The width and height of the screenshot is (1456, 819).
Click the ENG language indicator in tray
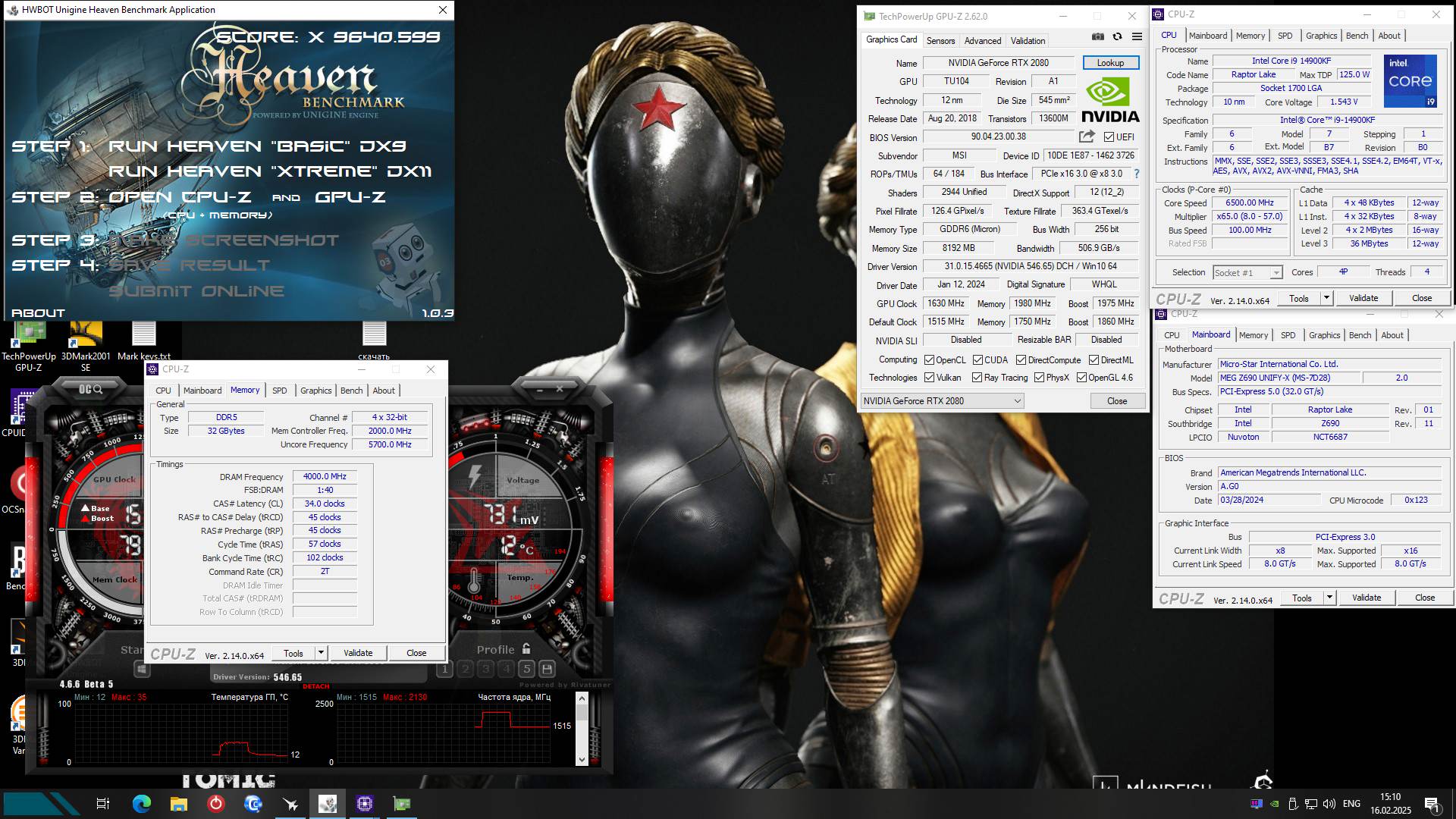coord(1351,804)
